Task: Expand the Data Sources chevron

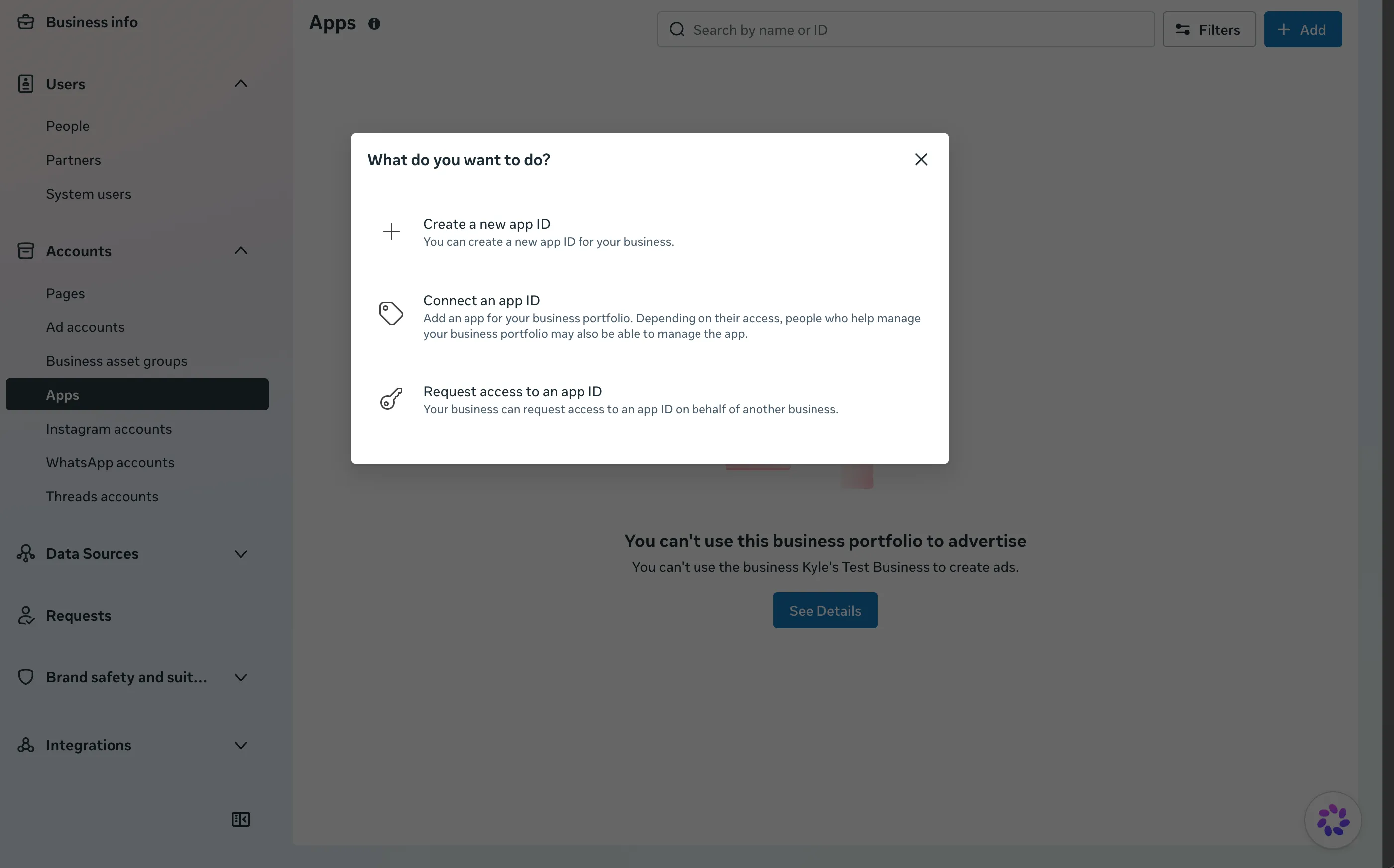Action: 241,554
